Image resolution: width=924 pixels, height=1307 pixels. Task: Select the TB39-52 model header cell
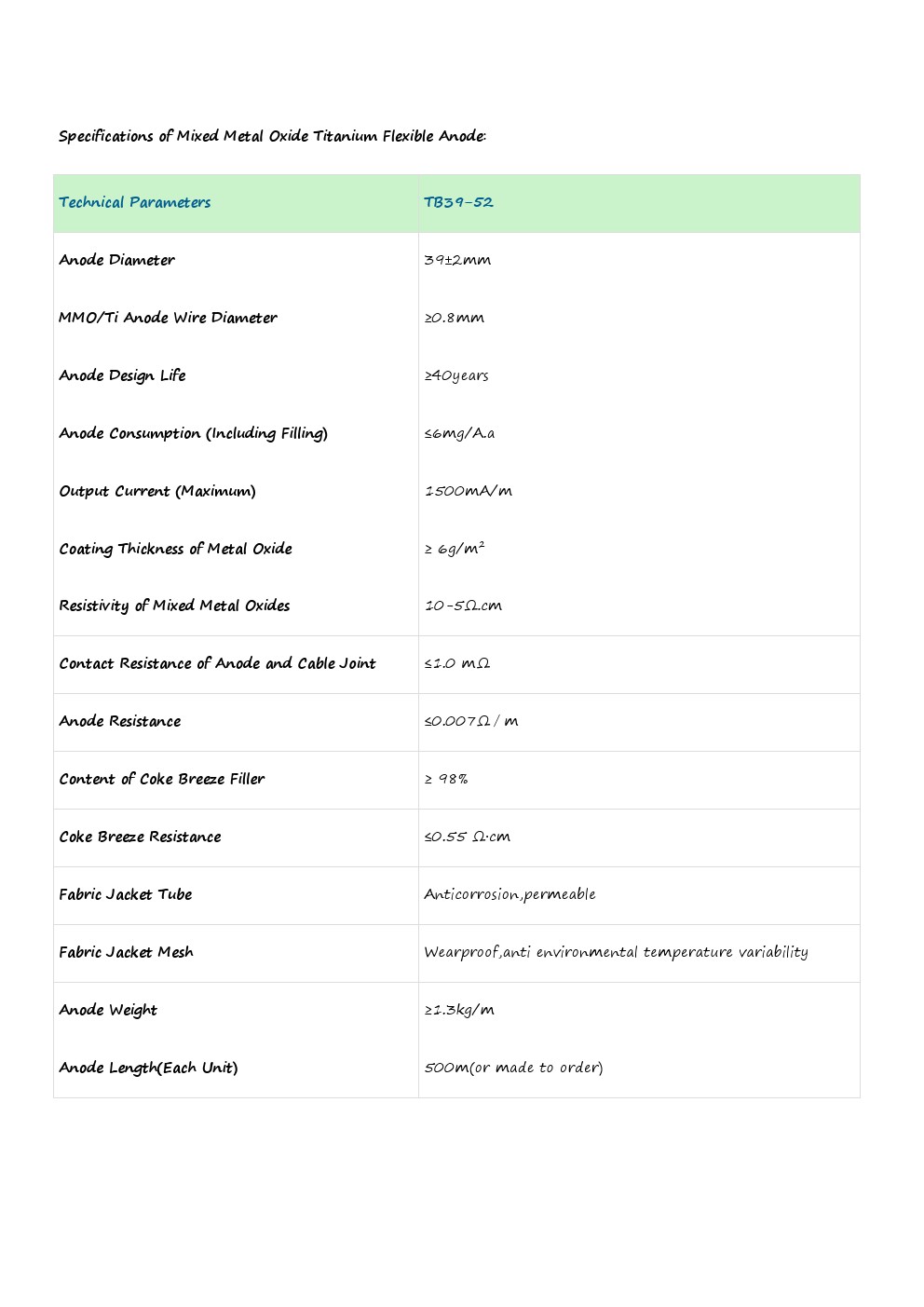tap(458, 202)
